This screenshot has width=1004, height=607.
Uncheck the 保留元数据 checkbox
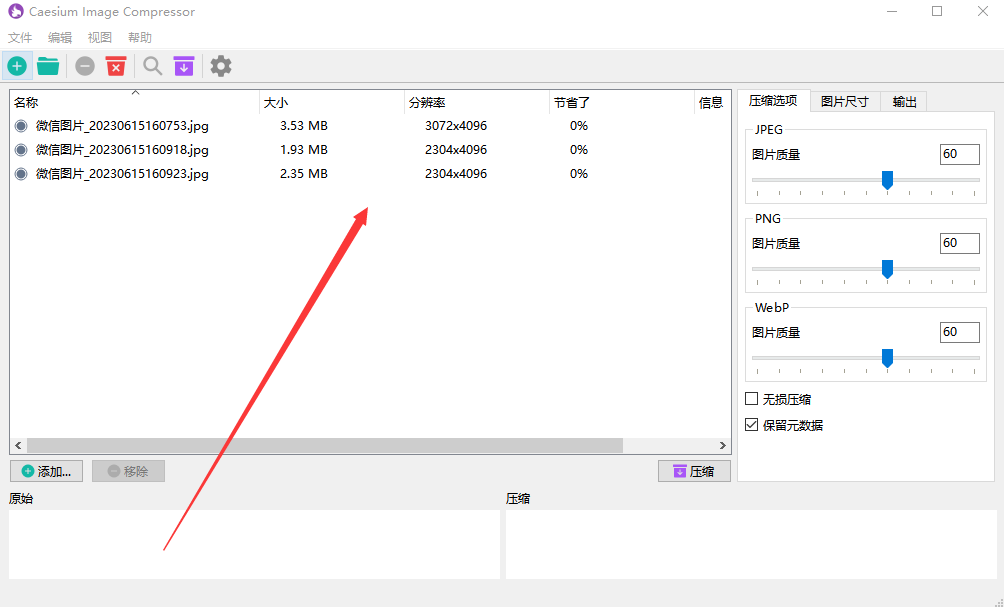pos(752,425)
